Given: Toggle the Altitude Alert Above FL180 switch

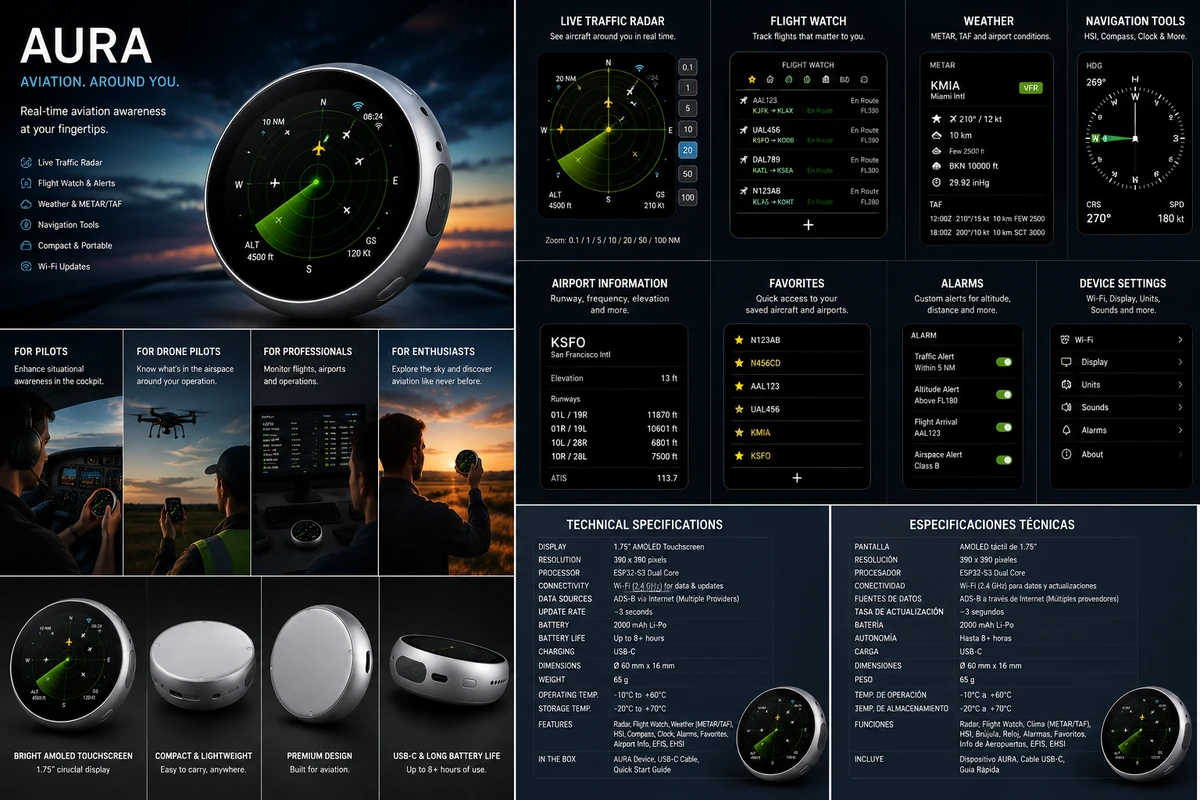Looking at the screenshot, I should click(x=1004, y=394).
